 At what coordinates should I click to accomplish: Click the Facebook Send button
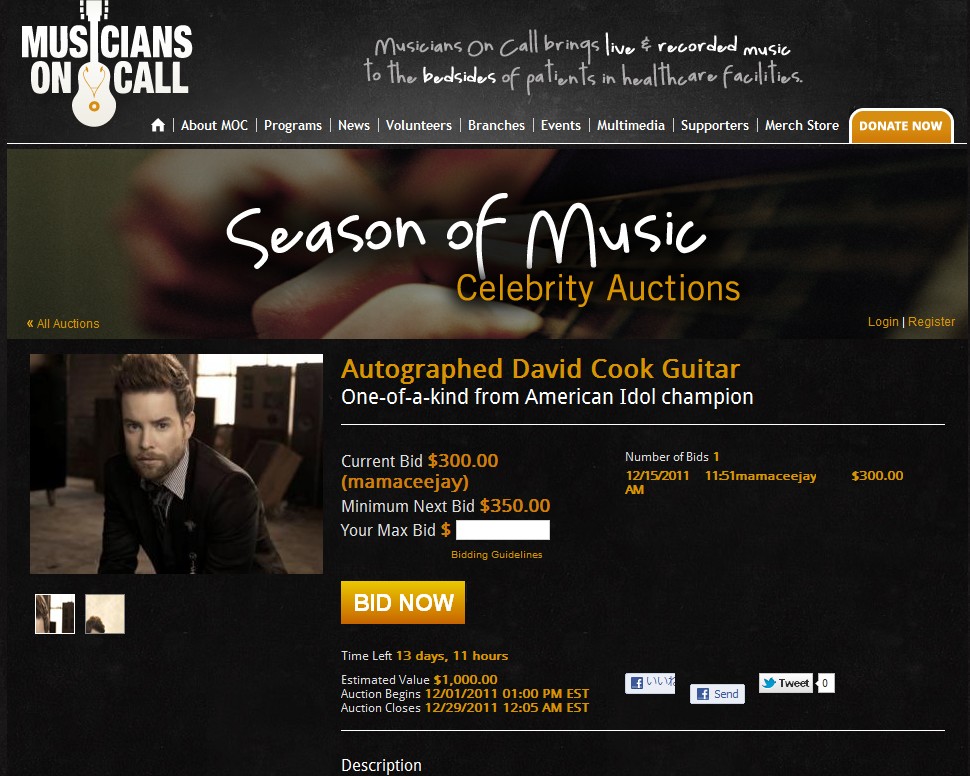[x=717, y=694]
